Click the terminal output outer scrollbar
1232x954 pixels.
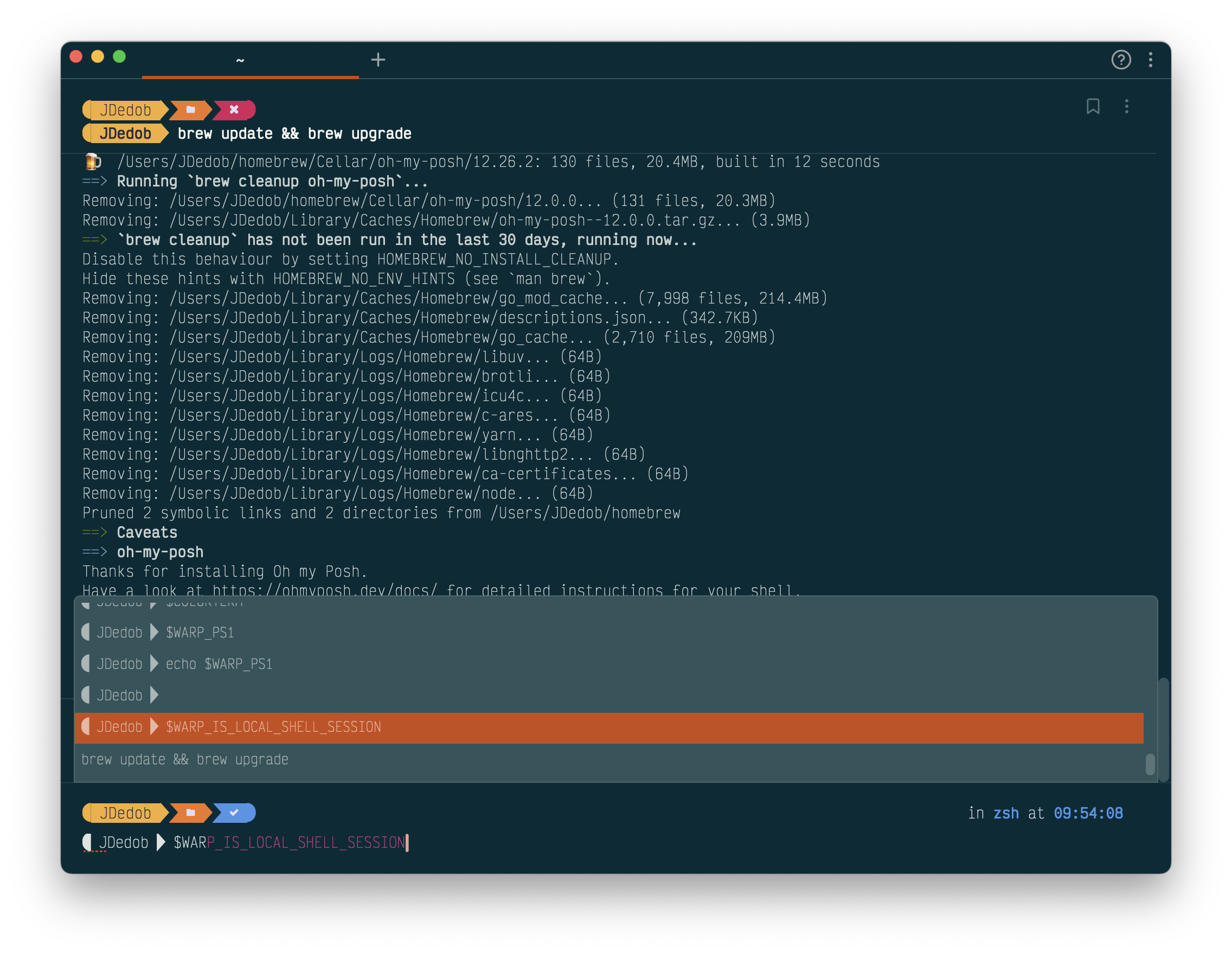[1163, 730]
